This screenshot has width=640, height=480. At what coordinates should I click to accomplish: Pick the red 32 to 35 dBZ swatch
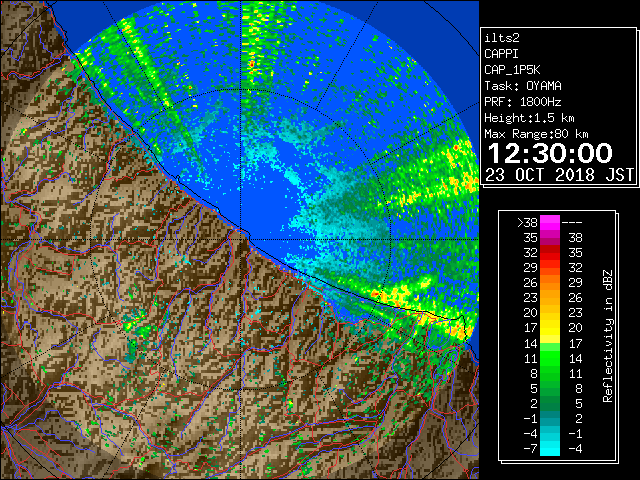550,253
